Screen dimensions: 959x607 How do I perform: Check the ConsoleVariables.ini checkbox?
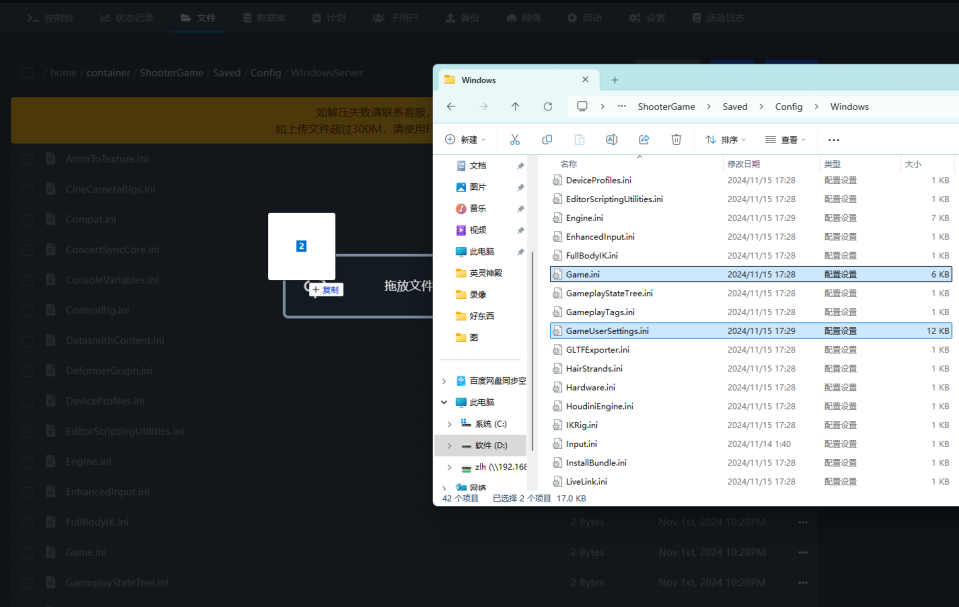[x=28, y=280]
